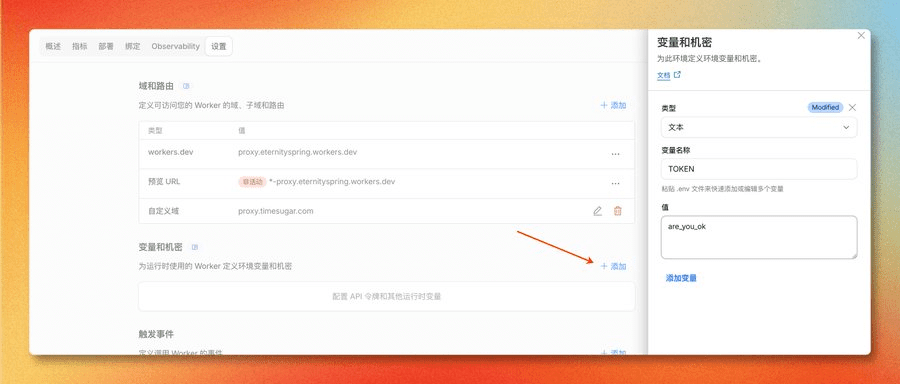Open the 类型 dropdown showing 文本
900x384 pixels.
pos(759,127)
